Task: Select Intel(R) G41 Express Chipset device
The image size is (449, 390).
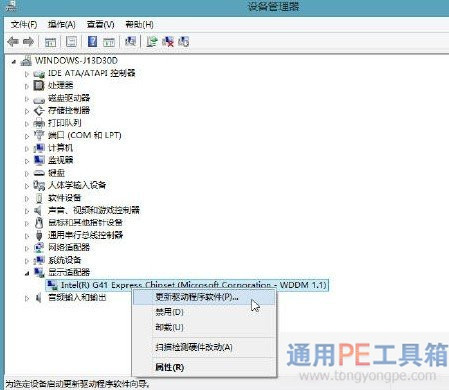Action: pos(193,285)
